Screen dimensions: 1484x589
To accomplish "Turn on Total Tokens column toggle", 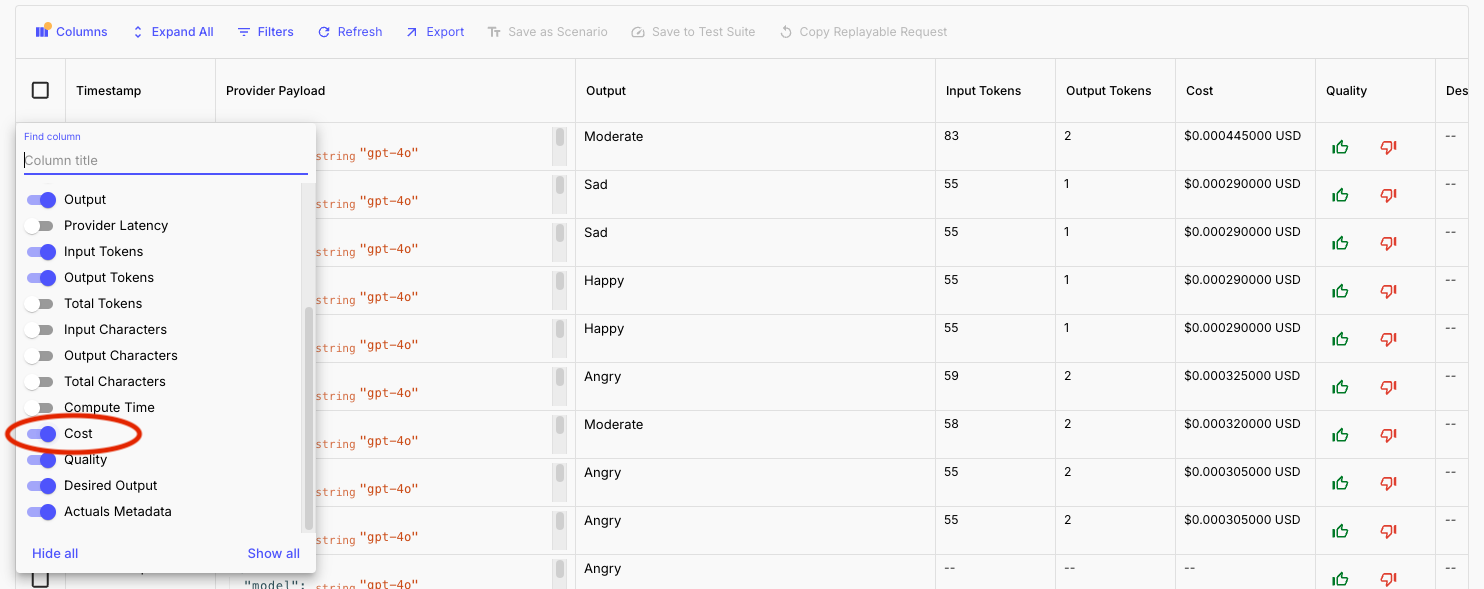I will [x=39, y=304].
